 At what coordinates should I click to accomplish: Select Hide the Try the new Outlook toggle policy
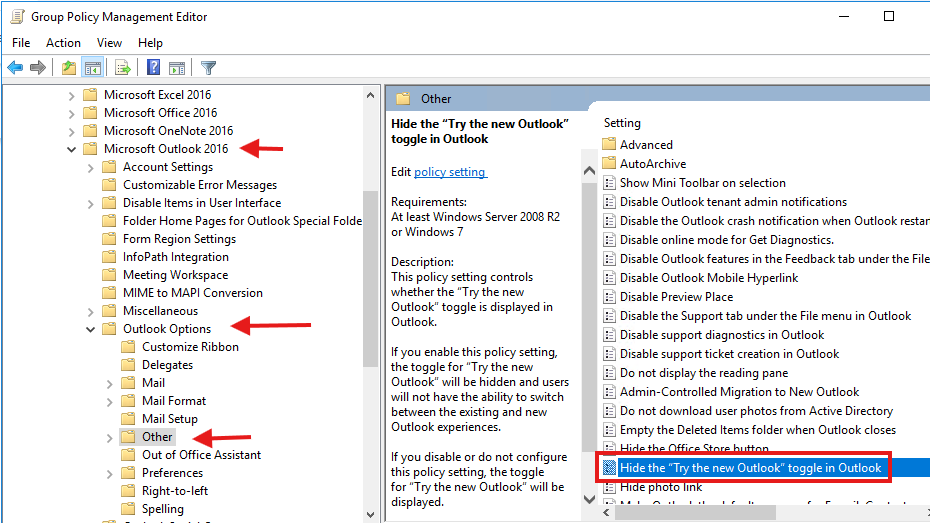tap(750, 467)
